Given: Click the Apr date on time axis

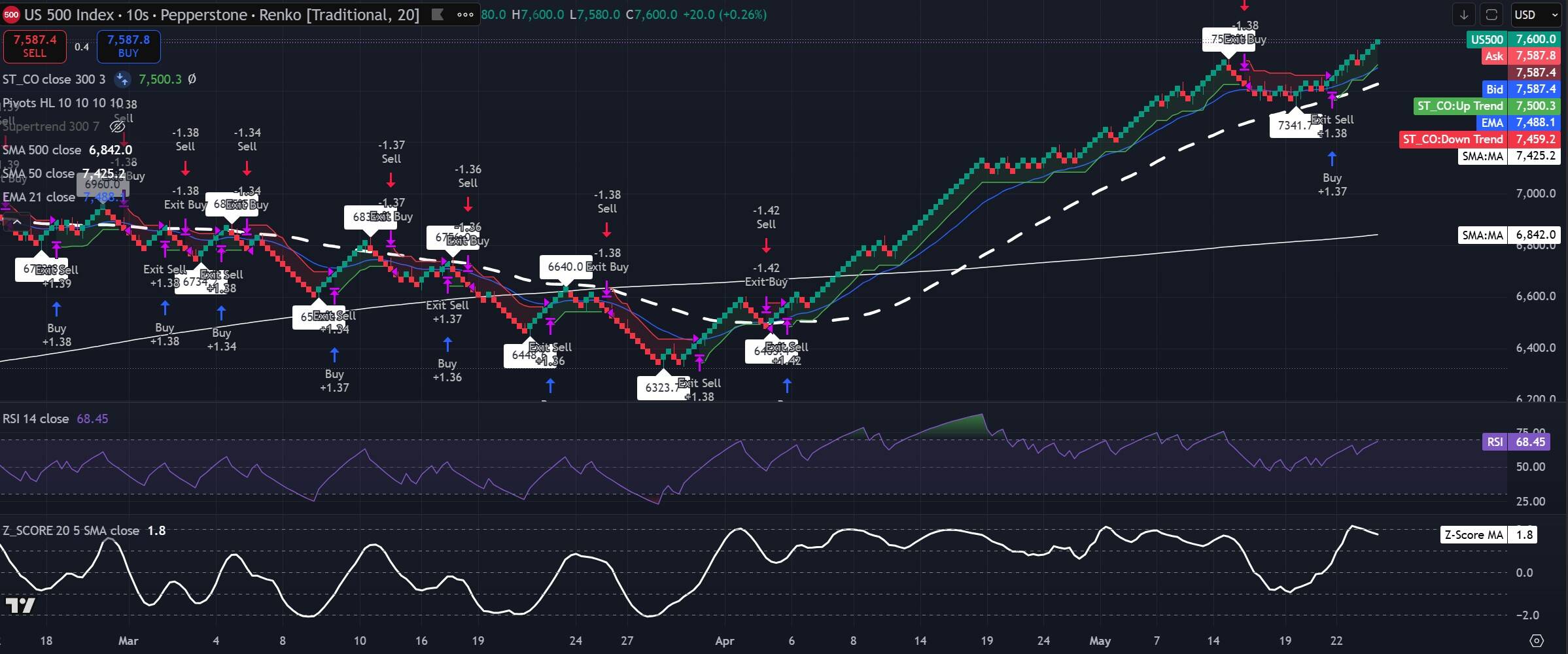Looking at the screenshot, I should 724,641.
